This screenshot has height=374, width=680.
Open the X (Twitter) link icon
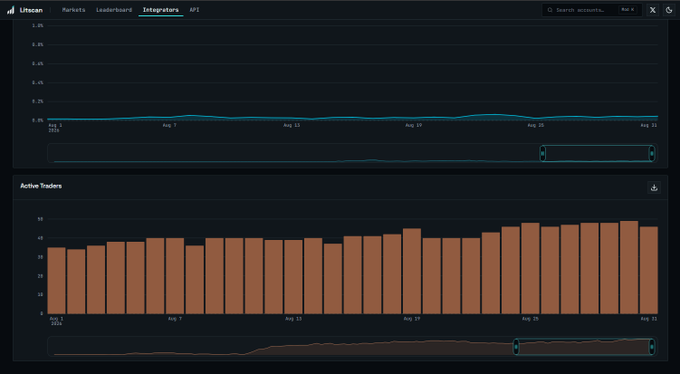click(653, 10)
